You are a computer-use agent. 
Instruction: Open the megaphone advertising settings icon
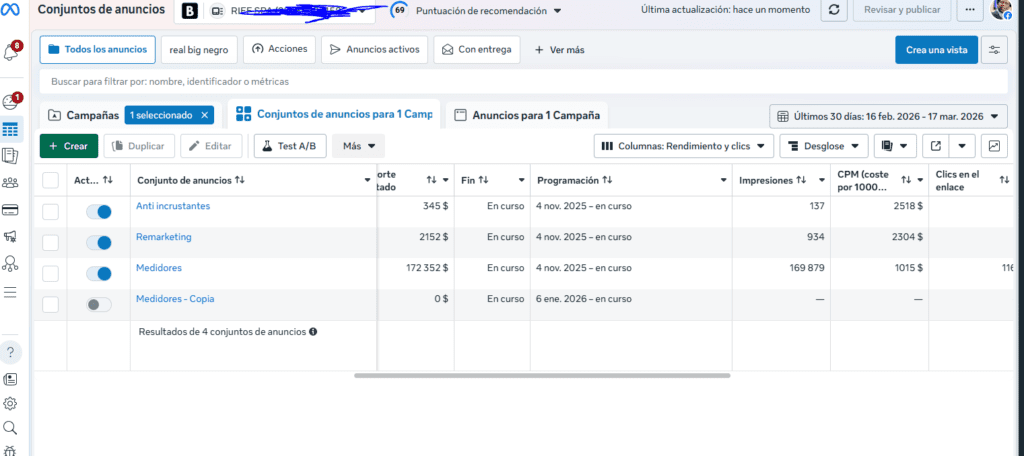pyautogui.click(x=10, y=236)
